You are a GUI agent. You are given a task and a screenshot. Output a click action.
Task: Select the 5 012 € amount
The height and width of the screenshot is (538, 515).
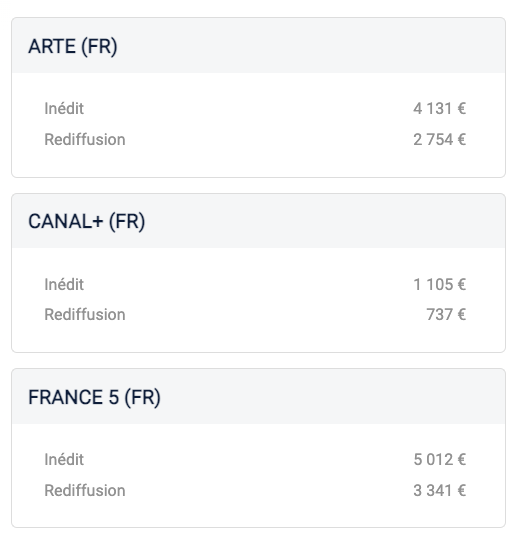click(440, 459)
